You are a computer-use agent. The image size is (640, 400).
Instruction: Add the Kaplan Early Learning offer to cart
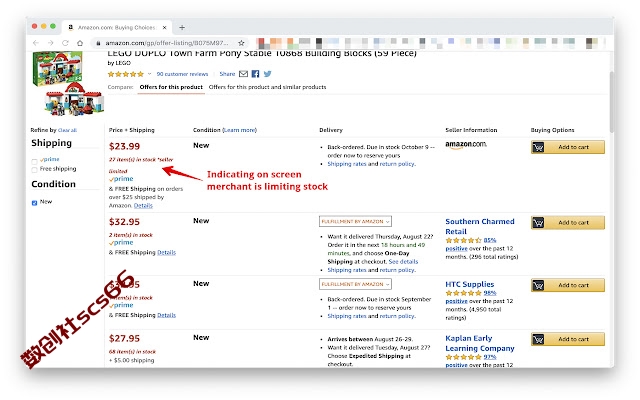click(568, 339)
